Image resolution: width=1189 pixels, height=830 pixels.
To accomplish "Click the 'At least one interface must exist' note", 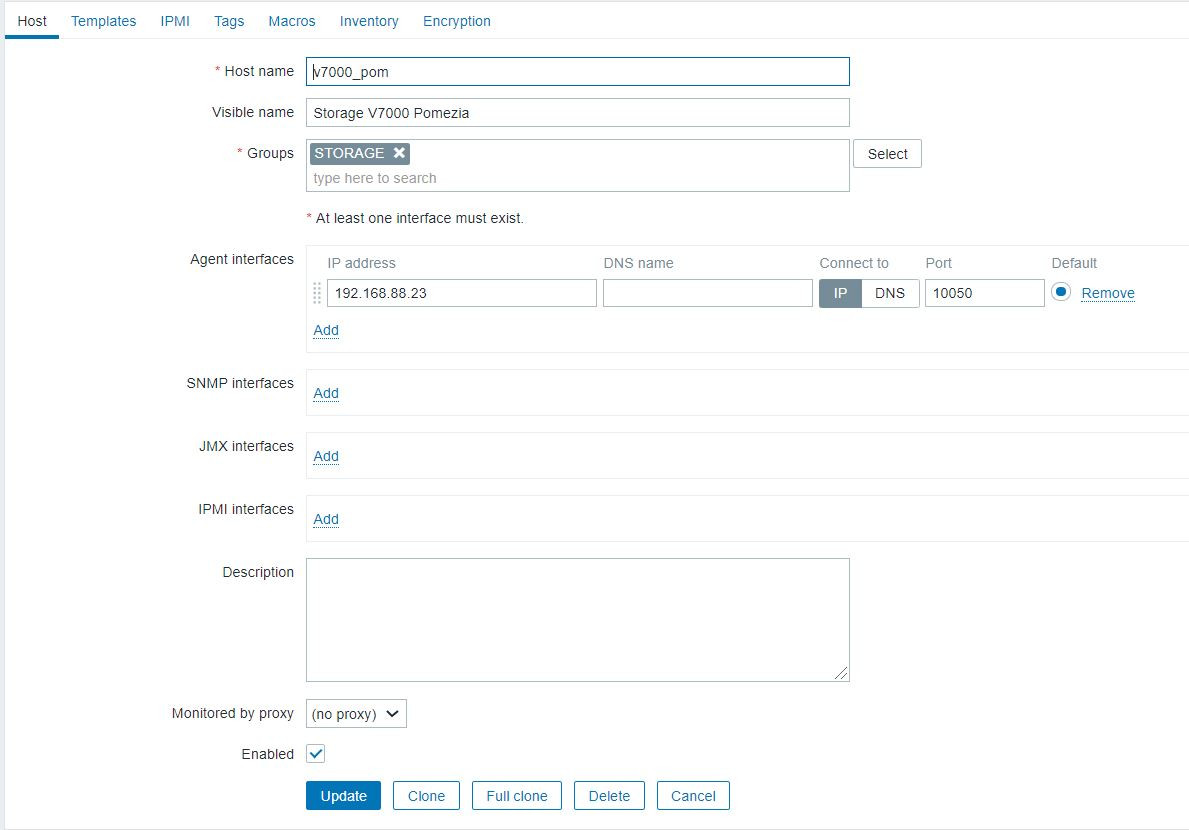I will (419, 218).
